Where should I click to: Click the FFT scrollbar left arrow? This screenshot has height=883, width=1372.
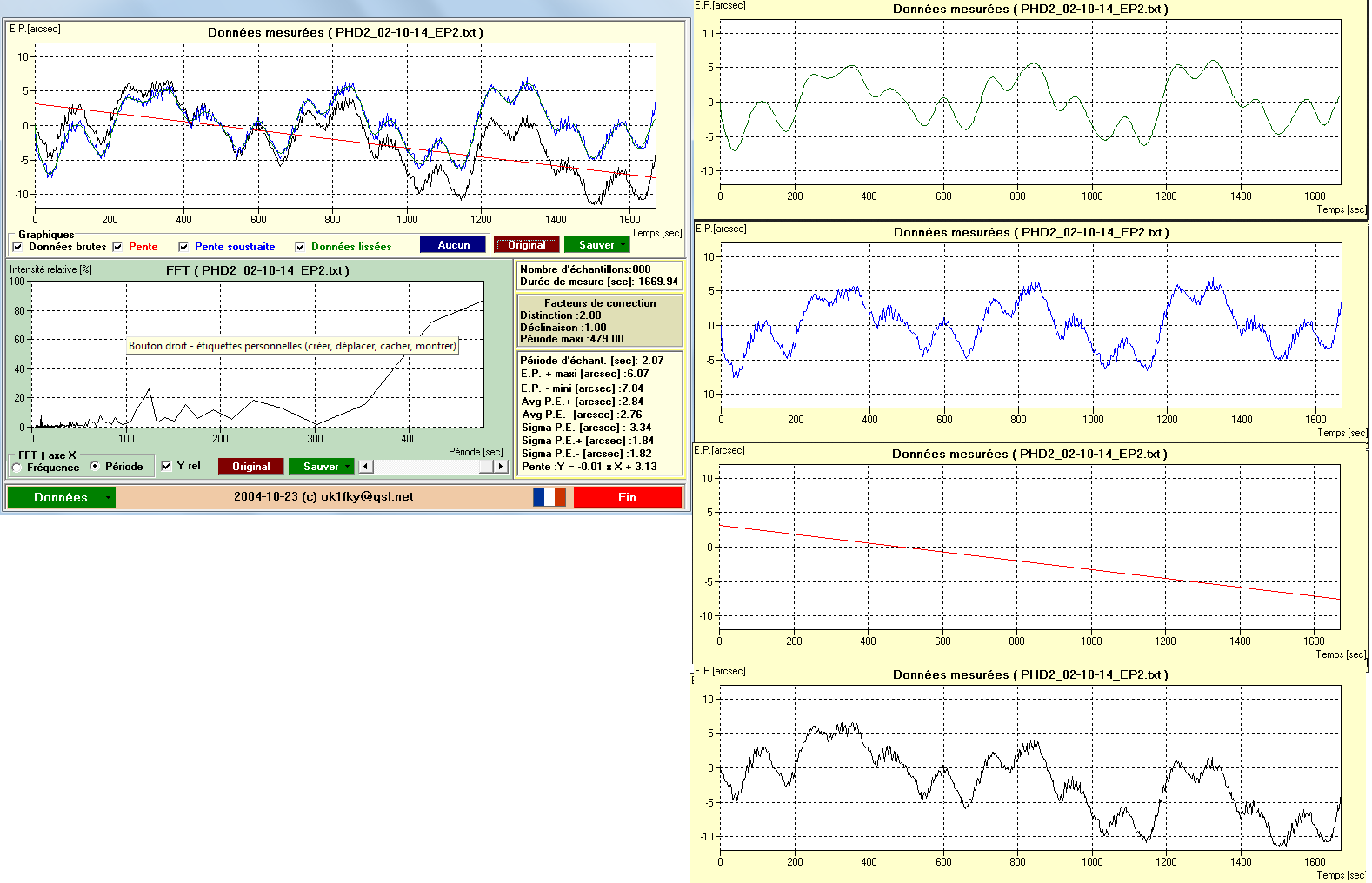(x=366, y=467)
